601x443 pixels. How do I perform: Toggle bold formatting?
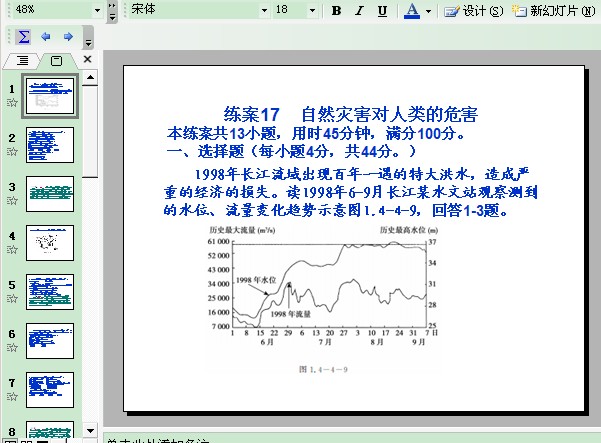click(337, 11)
